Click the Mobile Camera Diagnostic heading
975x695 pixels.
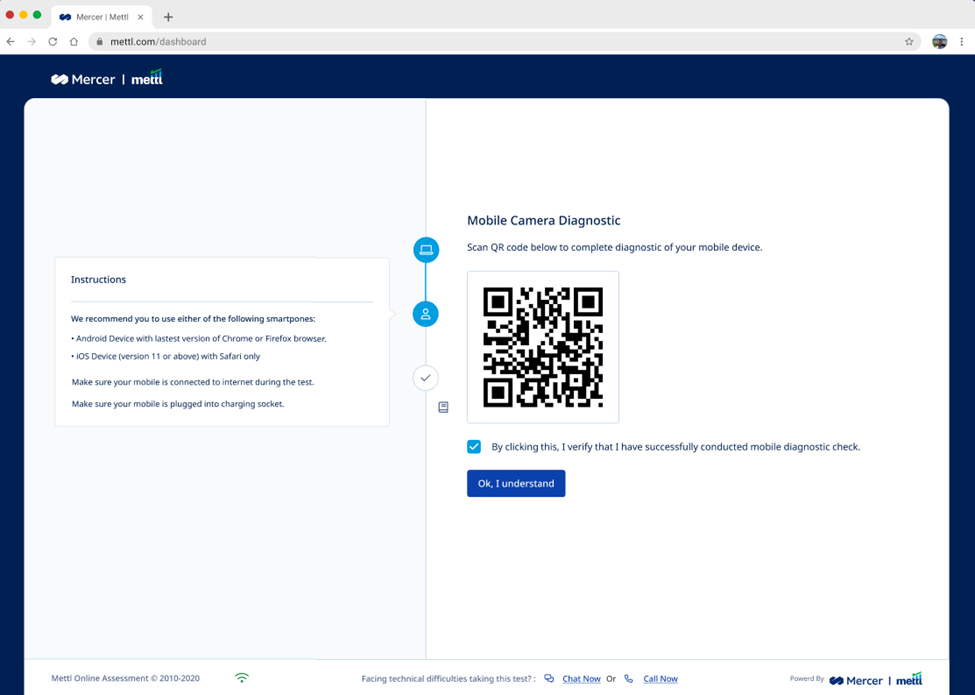tap(543, 220)
